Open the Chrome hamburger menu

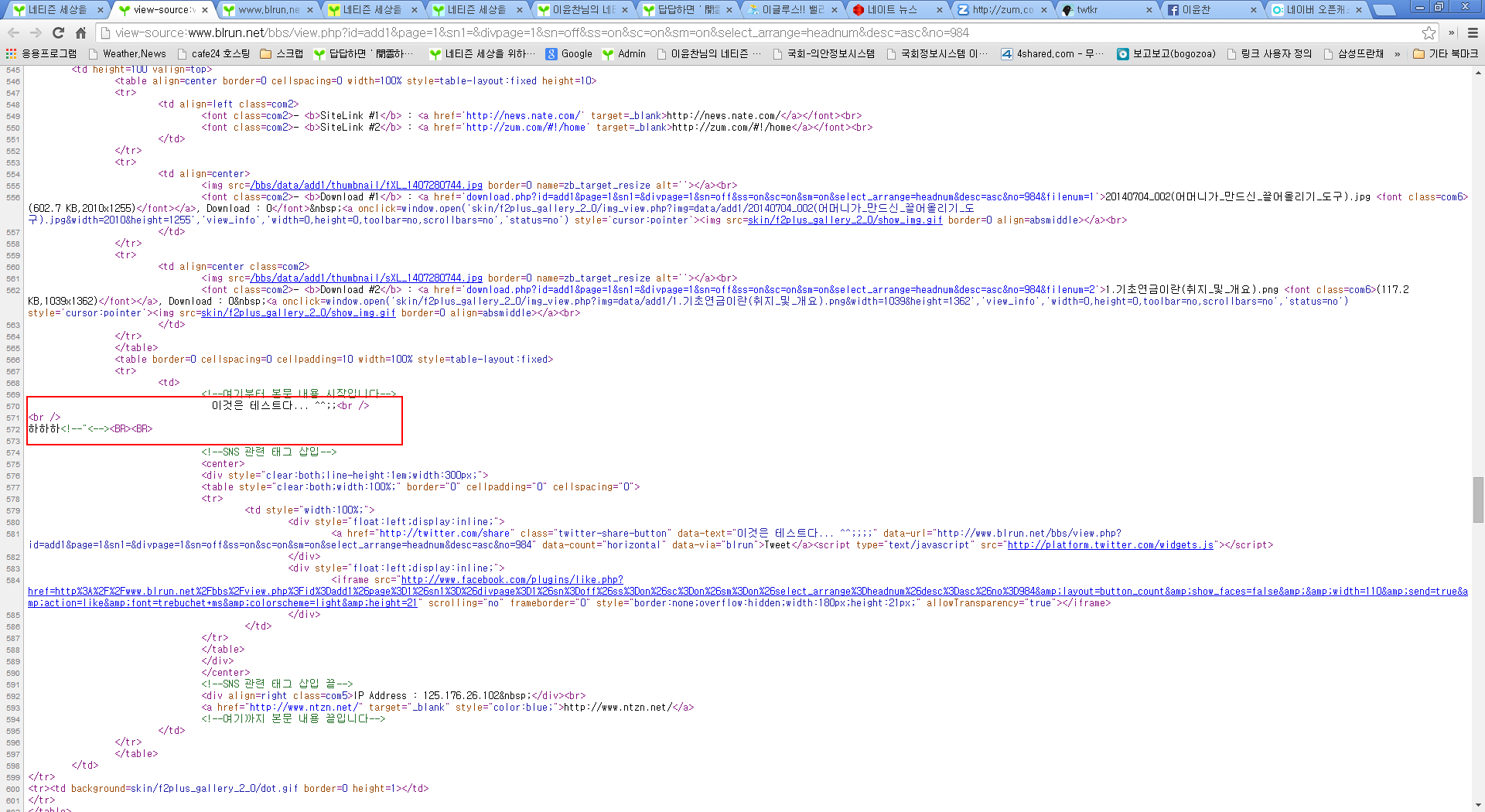(1473, 32)
